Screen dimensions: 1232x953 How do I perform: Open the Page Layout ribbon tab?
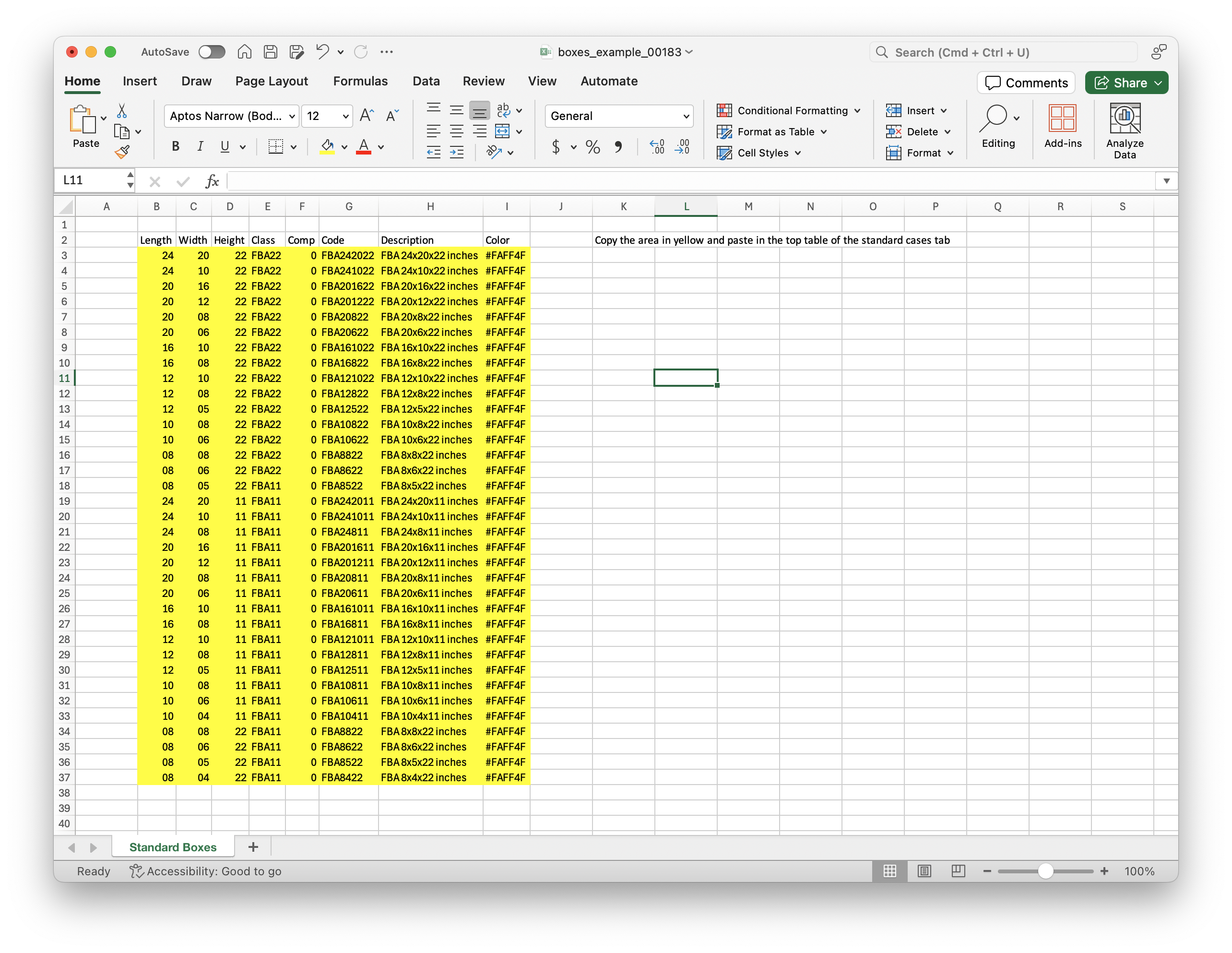[x=272, y=81]
